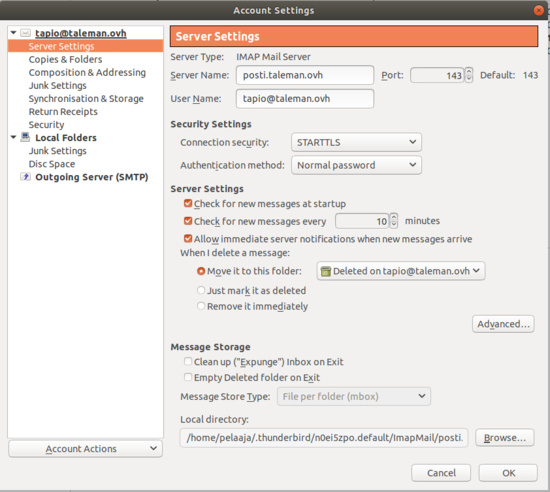This screenshot has height=492, width=550.
Task: Close the Account Settings dialog
Action: point(539,11)
